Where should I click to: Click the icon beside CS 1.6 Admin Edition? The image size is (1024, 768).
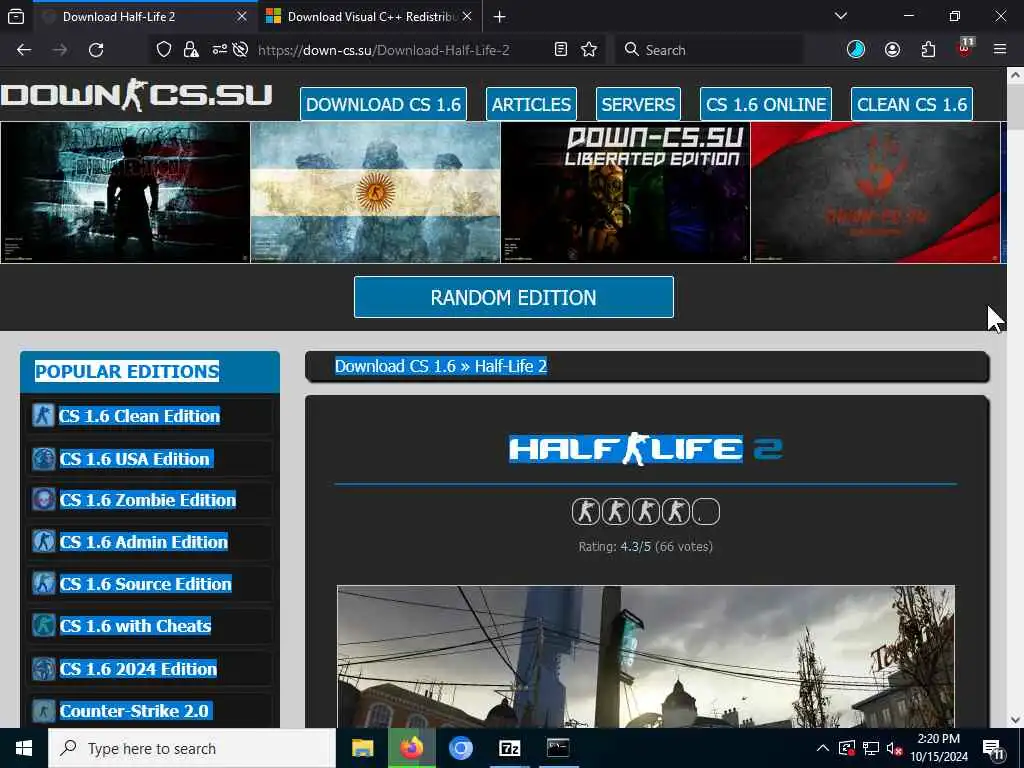click(x=43, y=541)
